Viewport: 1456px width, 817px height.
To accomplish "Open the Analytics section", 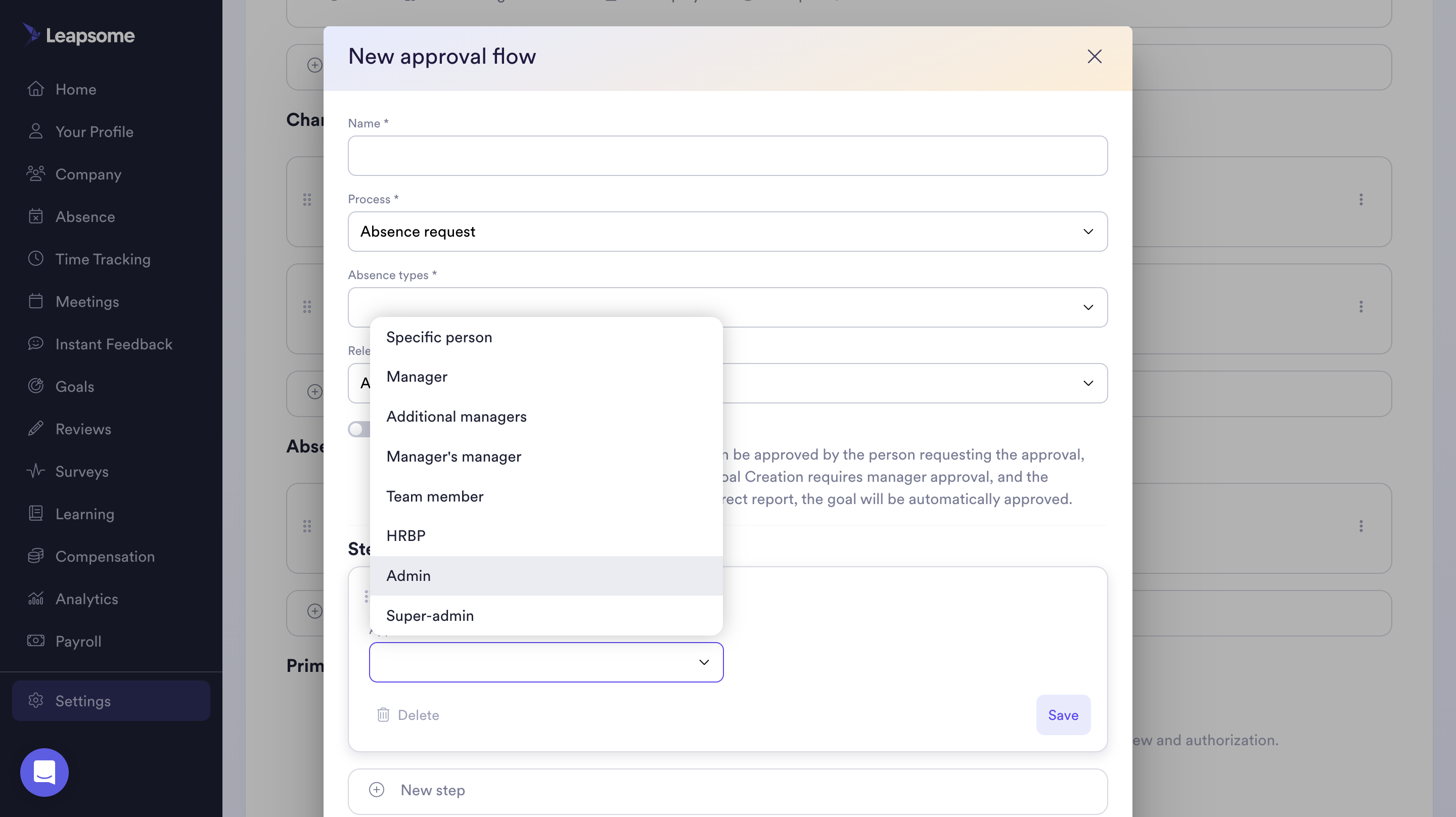I will tap(86, 598).
